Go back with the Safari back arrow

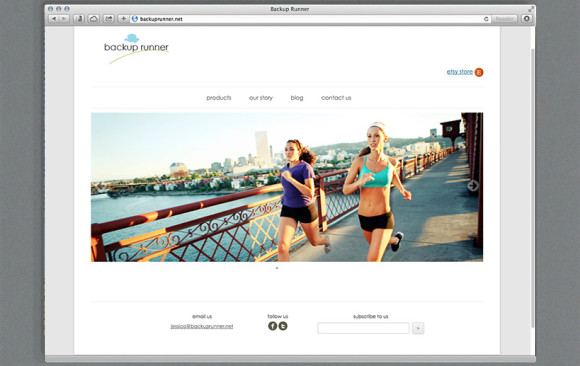[x=54, y=19]
